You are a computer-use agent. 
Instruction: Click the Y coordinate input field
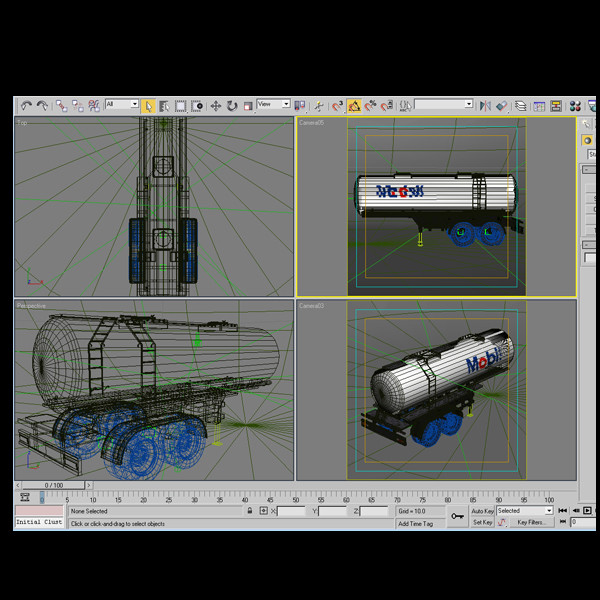pos(332,511)
